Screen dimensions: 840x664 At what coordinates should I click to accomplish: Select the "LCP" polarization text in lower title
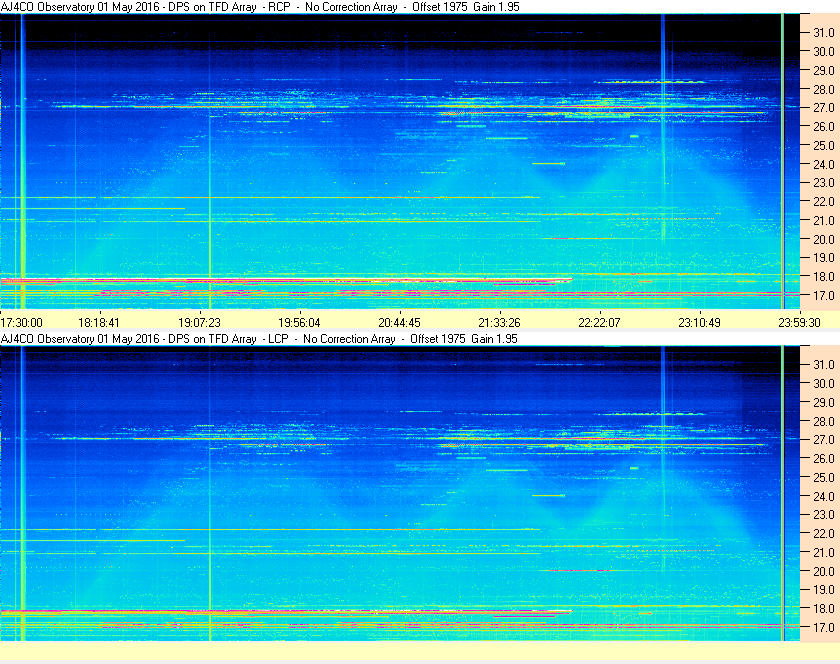(x=279, y=339)
